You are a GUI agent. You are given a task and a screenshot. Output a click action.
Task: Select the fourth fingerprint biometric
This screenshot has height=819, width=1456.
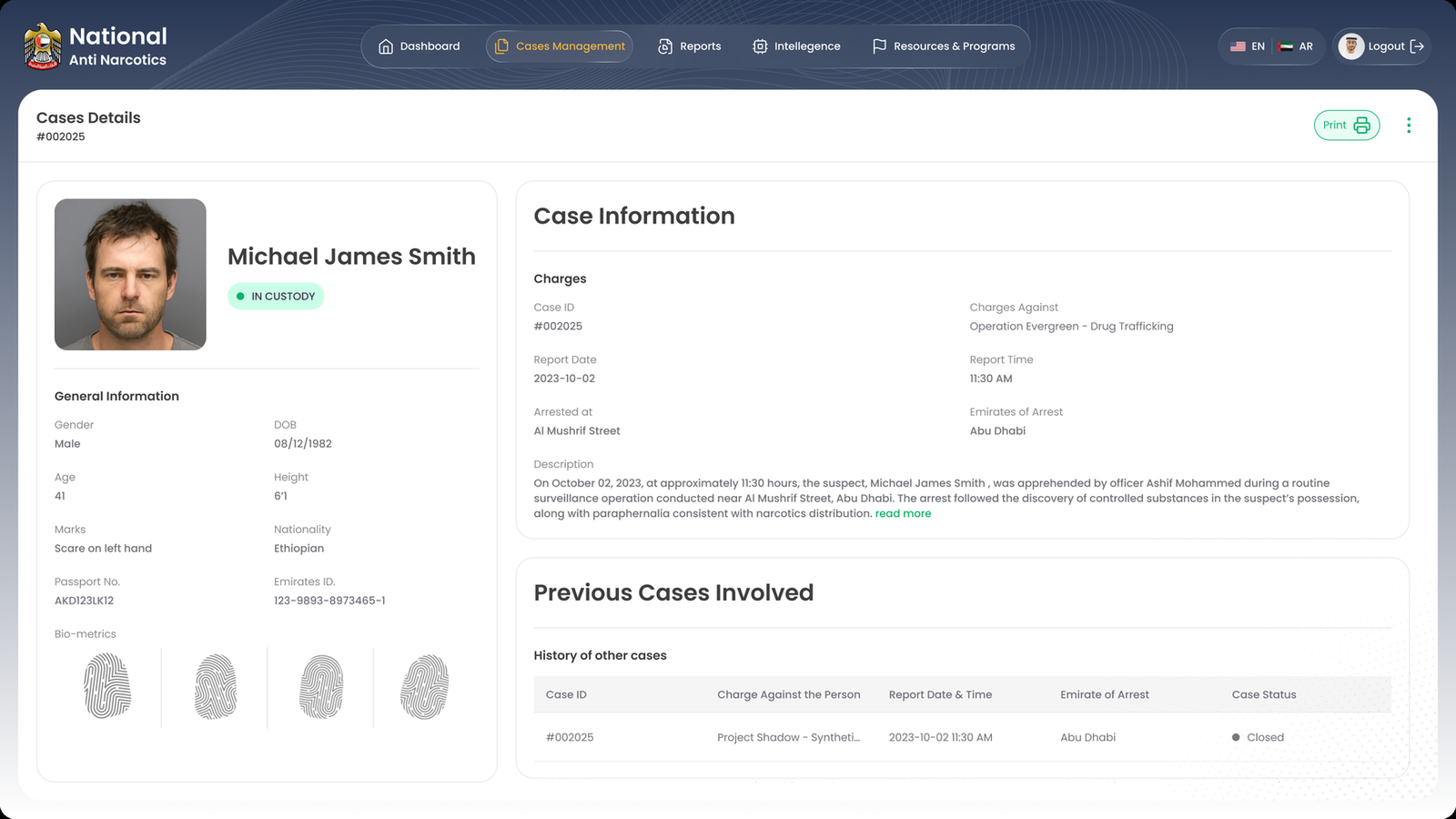coord(425,687)
